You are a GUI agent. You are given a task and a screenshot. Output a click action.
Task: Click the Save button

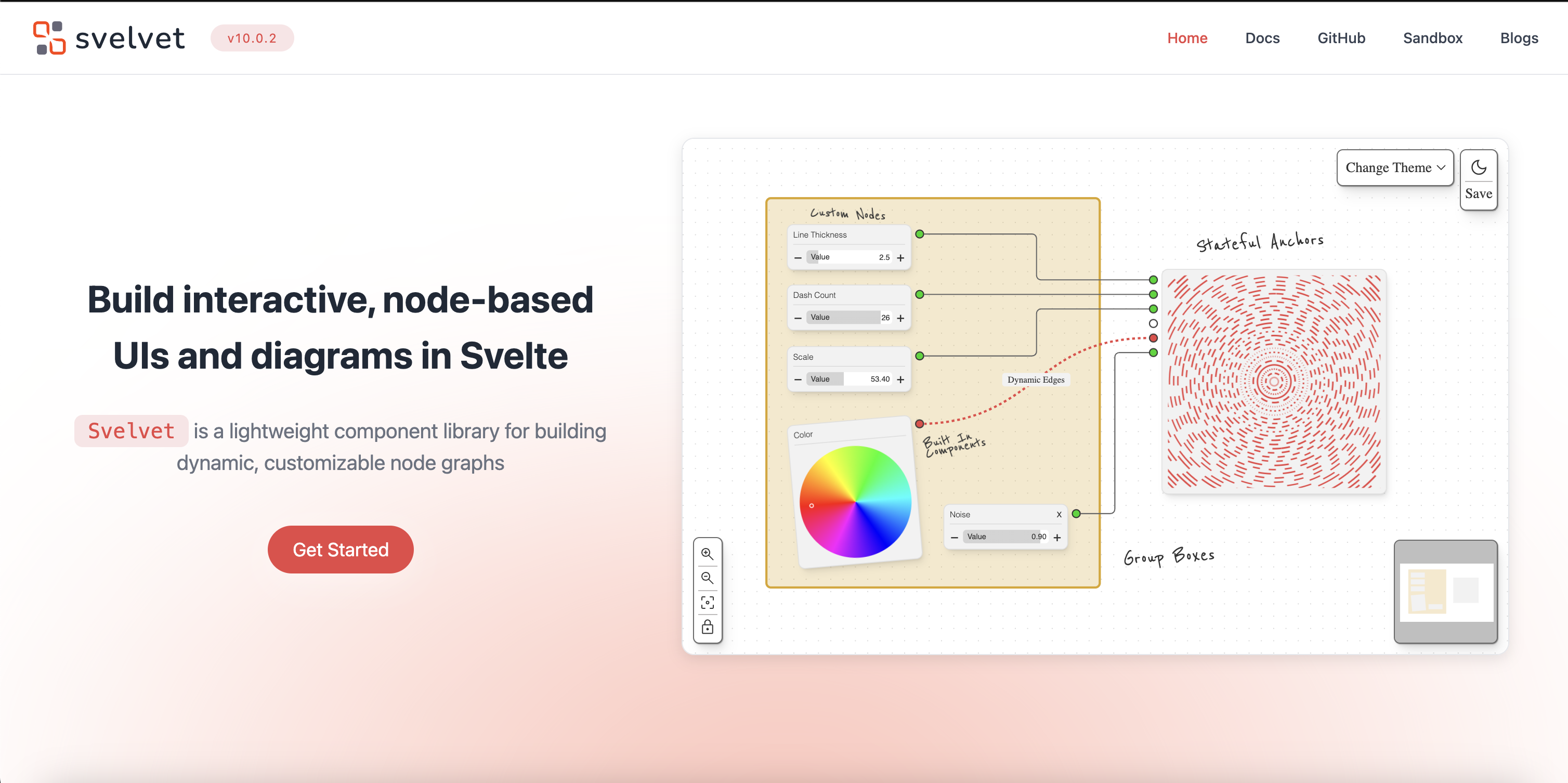pos(1479,193)
